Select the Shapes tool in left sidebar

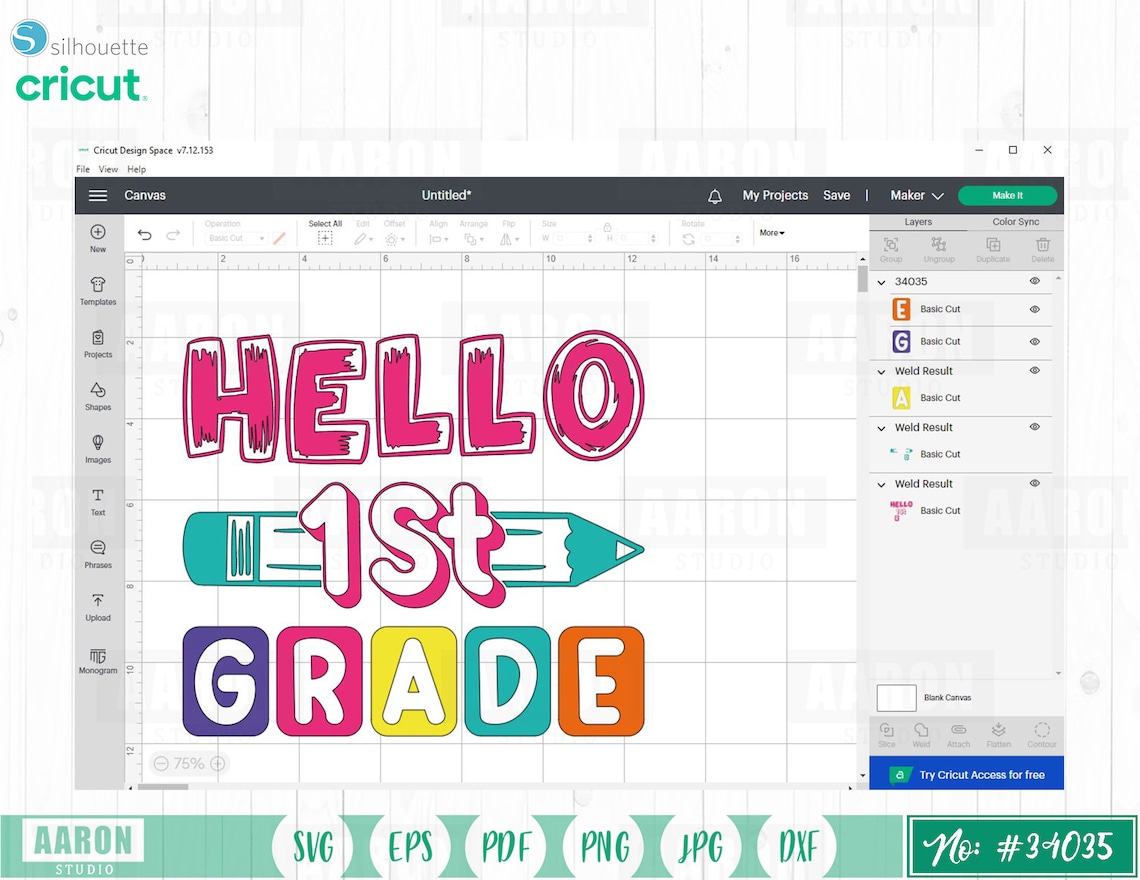coord(98,396)
